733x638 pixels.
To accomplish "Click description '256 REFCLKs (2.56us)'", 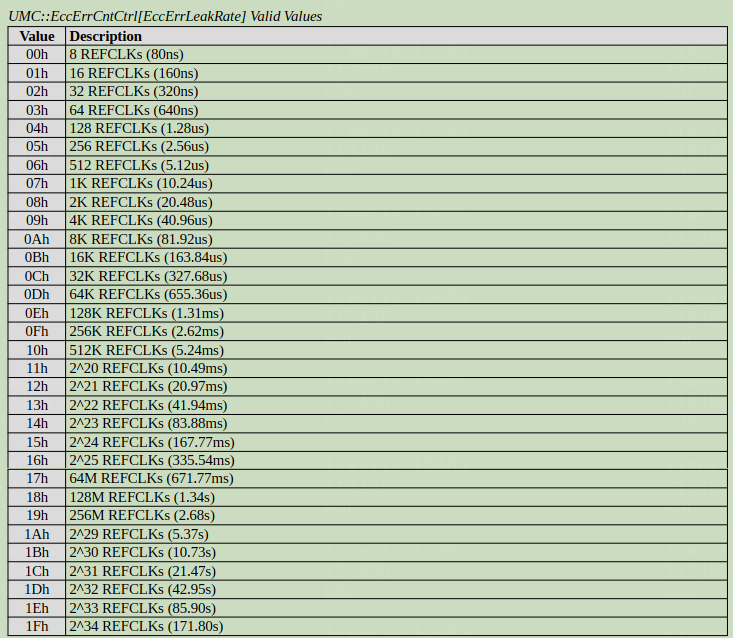I will click(139, 147).
